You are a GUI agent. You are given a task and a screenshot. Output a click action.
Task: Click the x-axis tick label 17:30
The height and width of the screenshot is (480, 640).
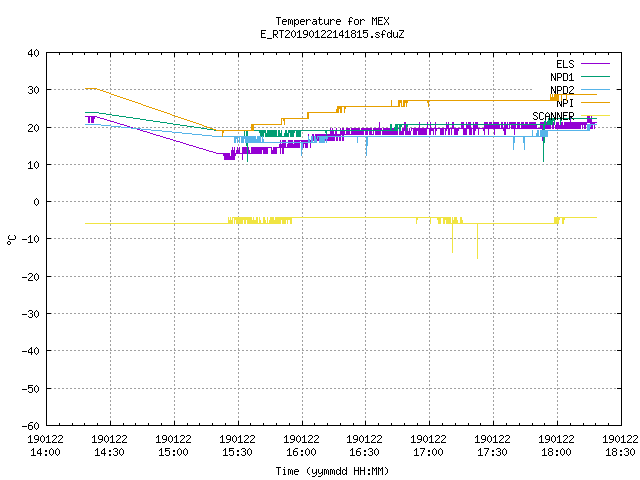(493, 452)
